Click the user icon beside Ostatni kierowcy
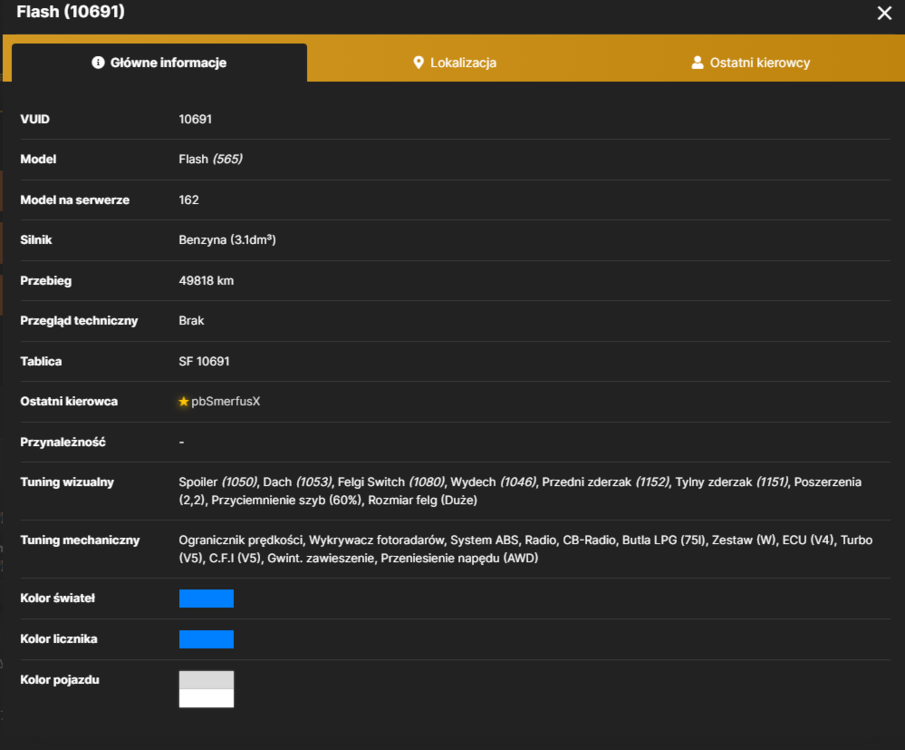The height and width of the screenshot is (750, 905). pos(697,62)
